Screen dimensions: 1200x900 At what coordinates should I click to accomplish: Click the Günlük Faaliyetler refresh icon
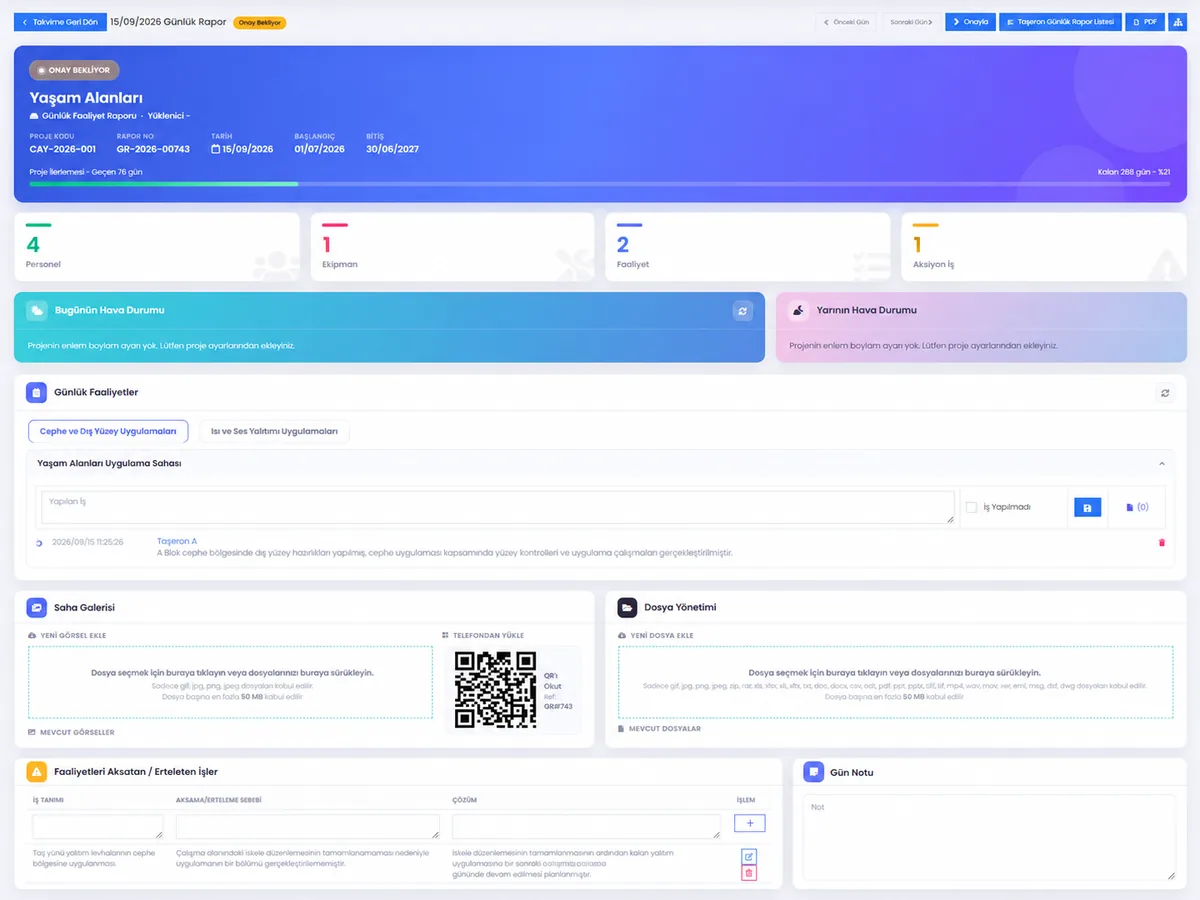1165,393
